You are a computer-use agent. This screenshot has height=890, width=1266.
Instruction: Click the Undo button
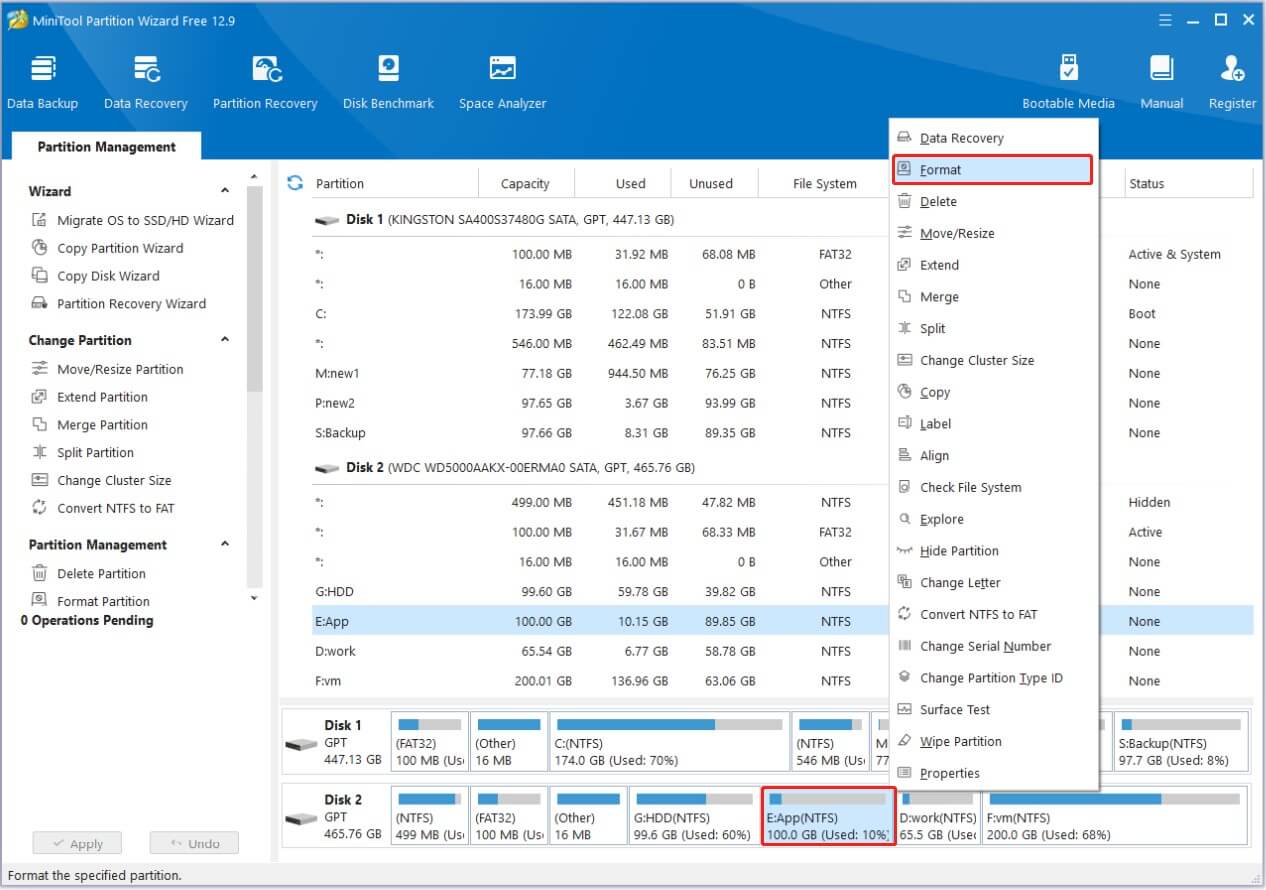(194, 843)
